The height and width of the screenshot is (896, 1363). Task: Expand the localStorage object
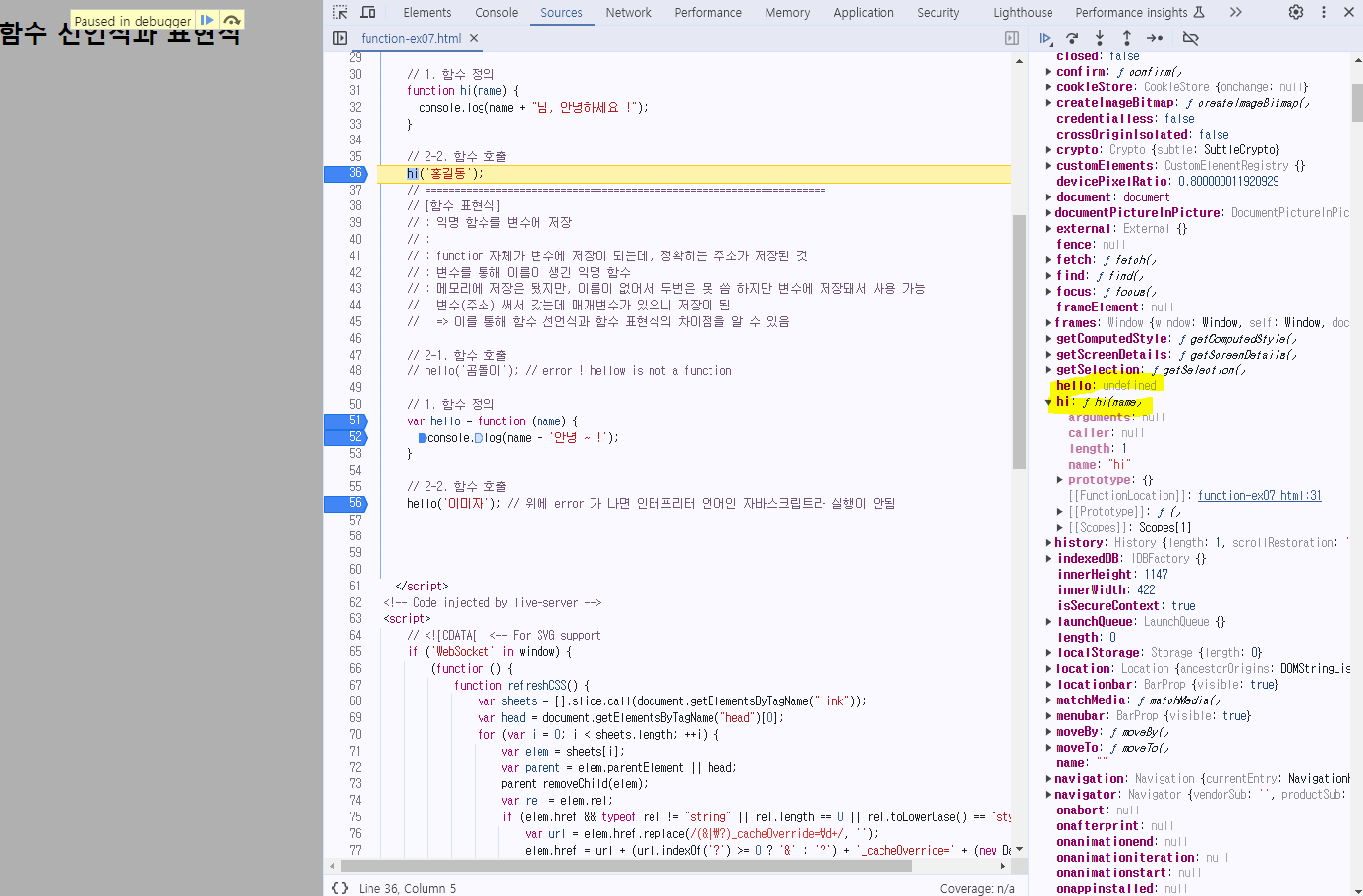1049,653
